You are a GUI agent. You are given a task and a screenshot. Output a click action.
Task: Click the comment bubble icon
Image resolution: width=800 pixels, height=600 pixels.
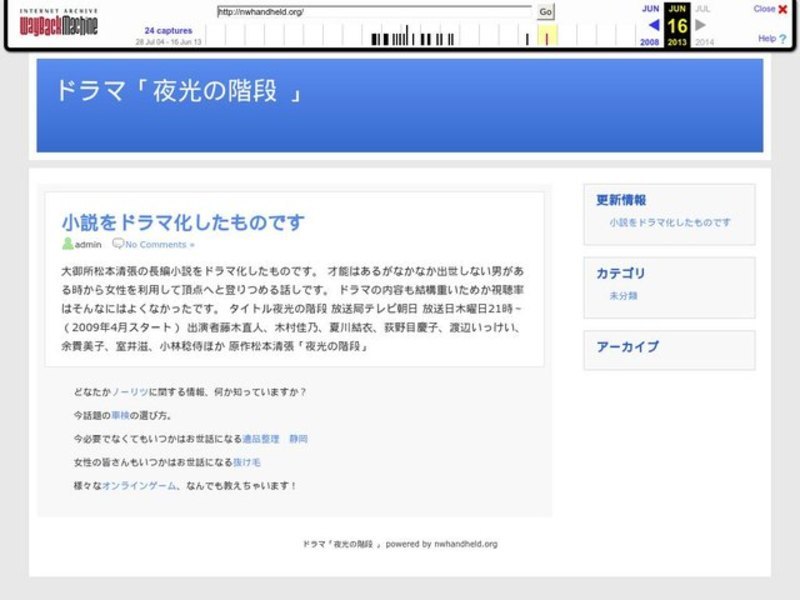coord(118,243)
